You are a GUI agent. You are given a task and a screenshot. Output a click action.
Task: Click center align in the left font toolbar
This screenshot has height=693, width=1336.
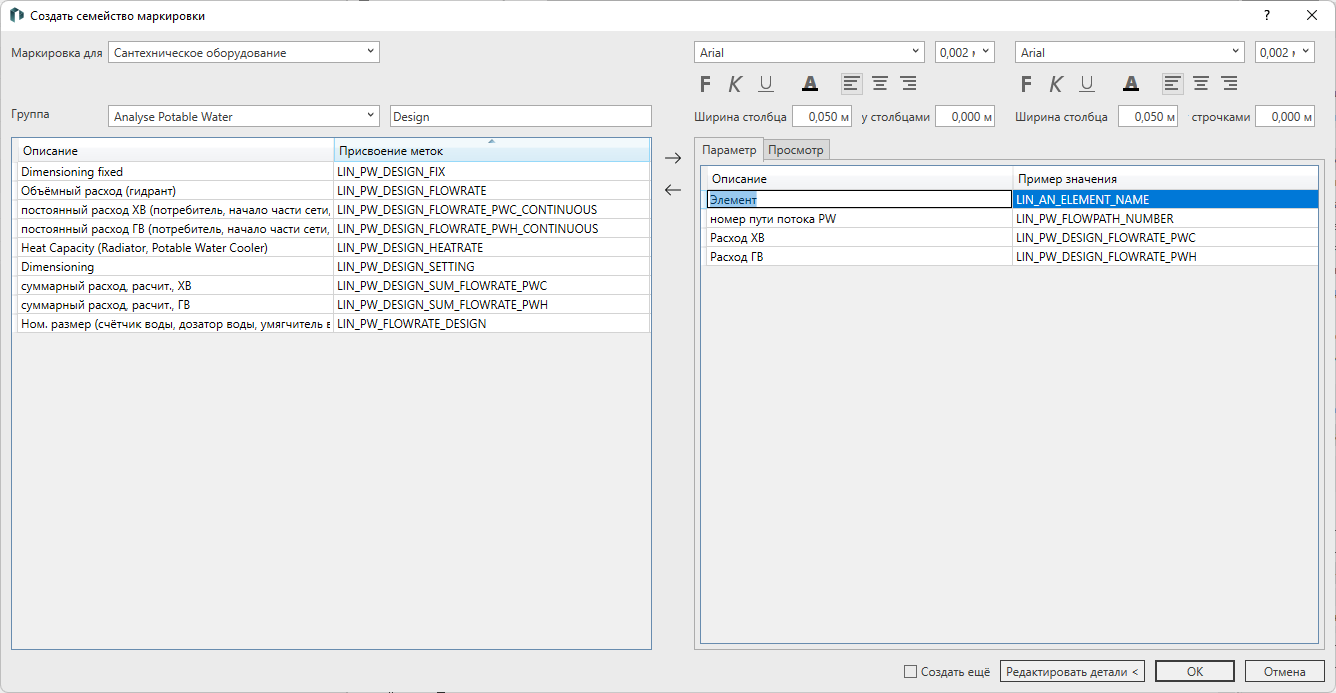(x=880, y=84)
